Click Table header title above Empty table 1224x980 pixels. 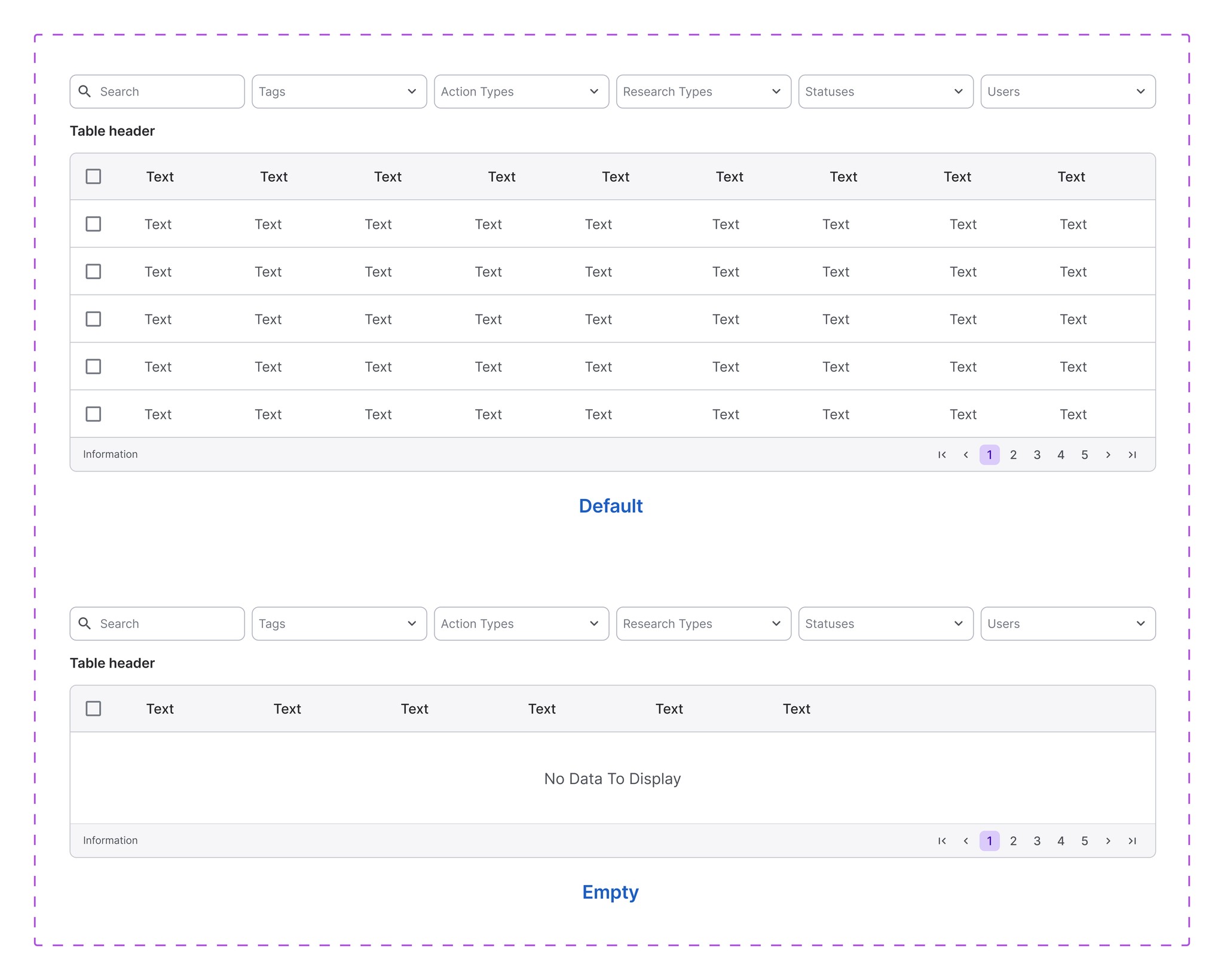pyautogui.click(x=112, y=663)
